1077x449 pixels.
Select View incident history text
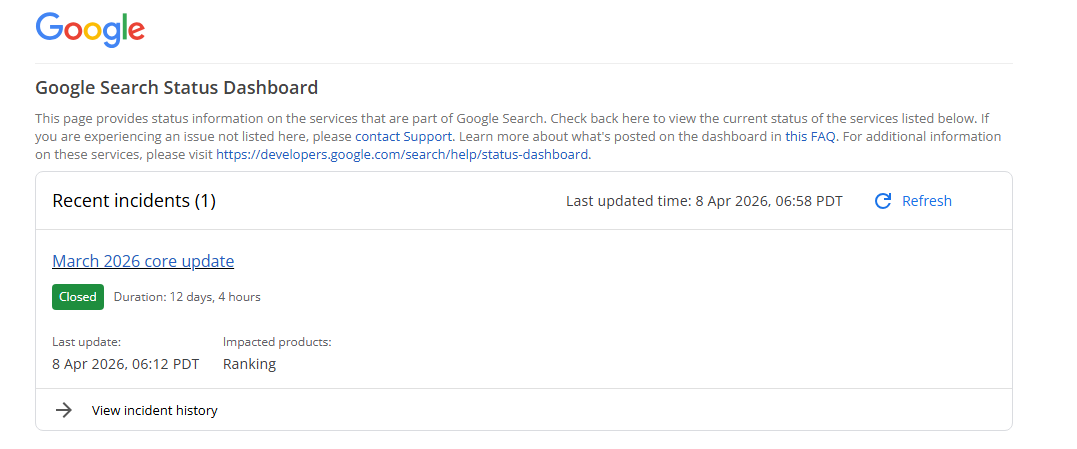[154, 410]
